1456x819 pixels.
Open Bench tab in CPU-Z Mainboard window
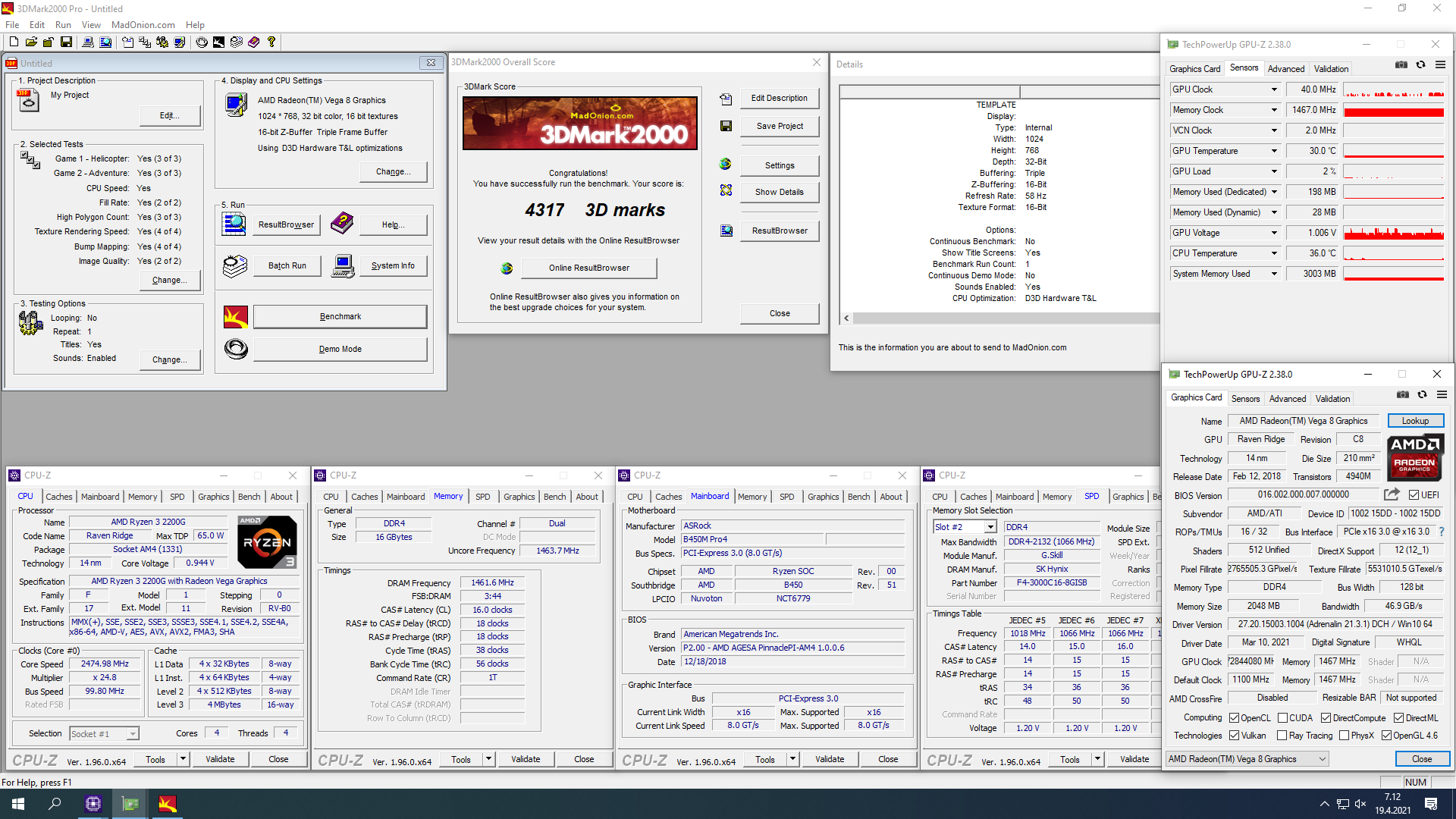pos(858,497)
